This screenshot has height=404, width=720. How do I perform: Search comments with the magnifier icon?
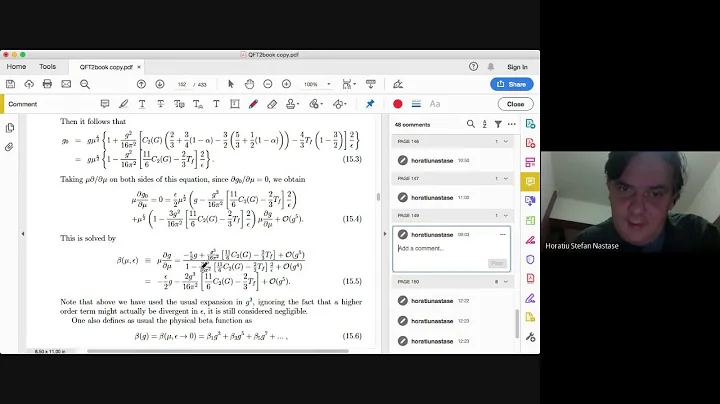coord(471,124)
